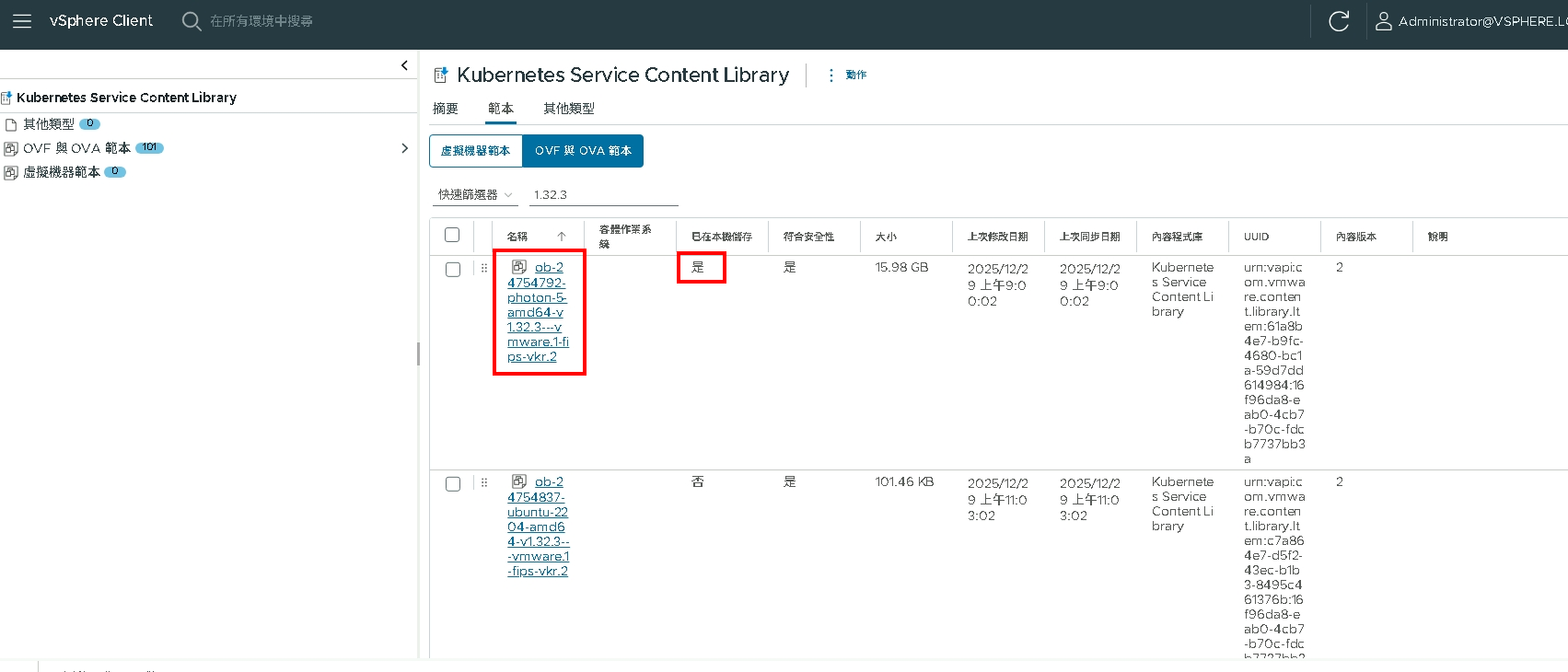Image resolution: width=1568 pixels, height=672 pixels.
Task: Click the 否 locally-stored value in ubuntu row
Action: click(x=698, y=481)
